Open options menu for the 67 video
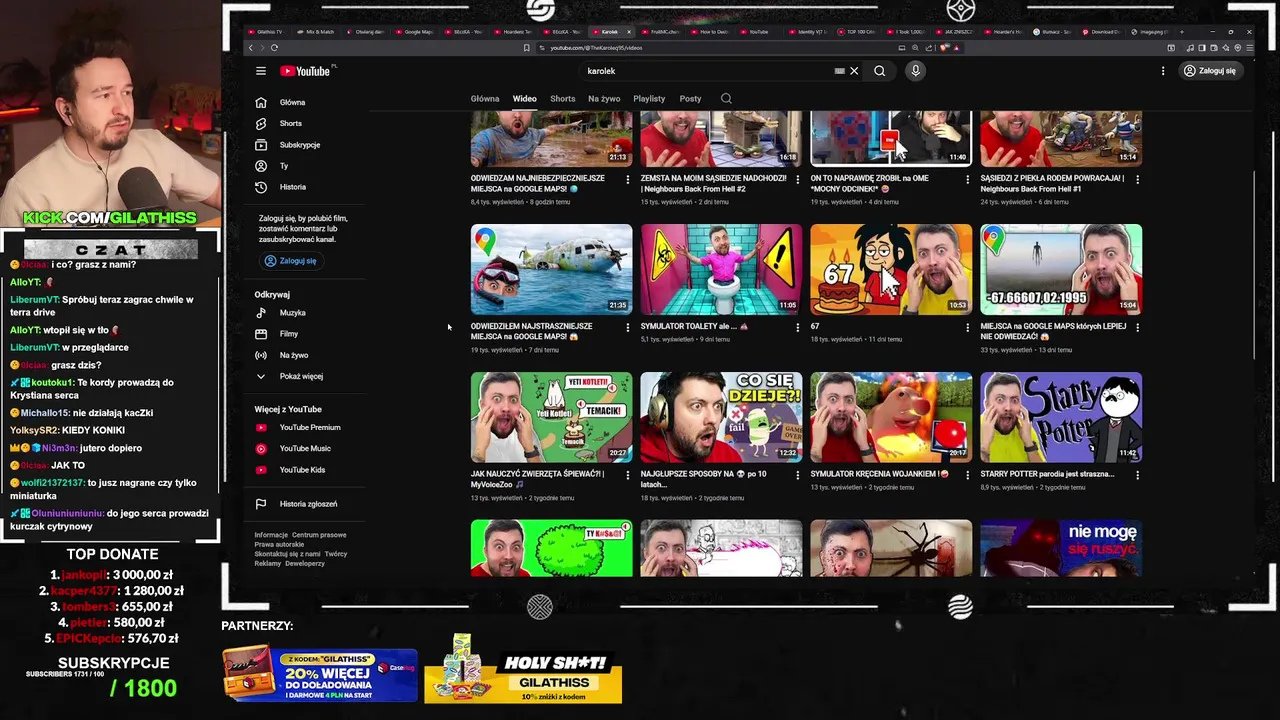 click(967, 327)
